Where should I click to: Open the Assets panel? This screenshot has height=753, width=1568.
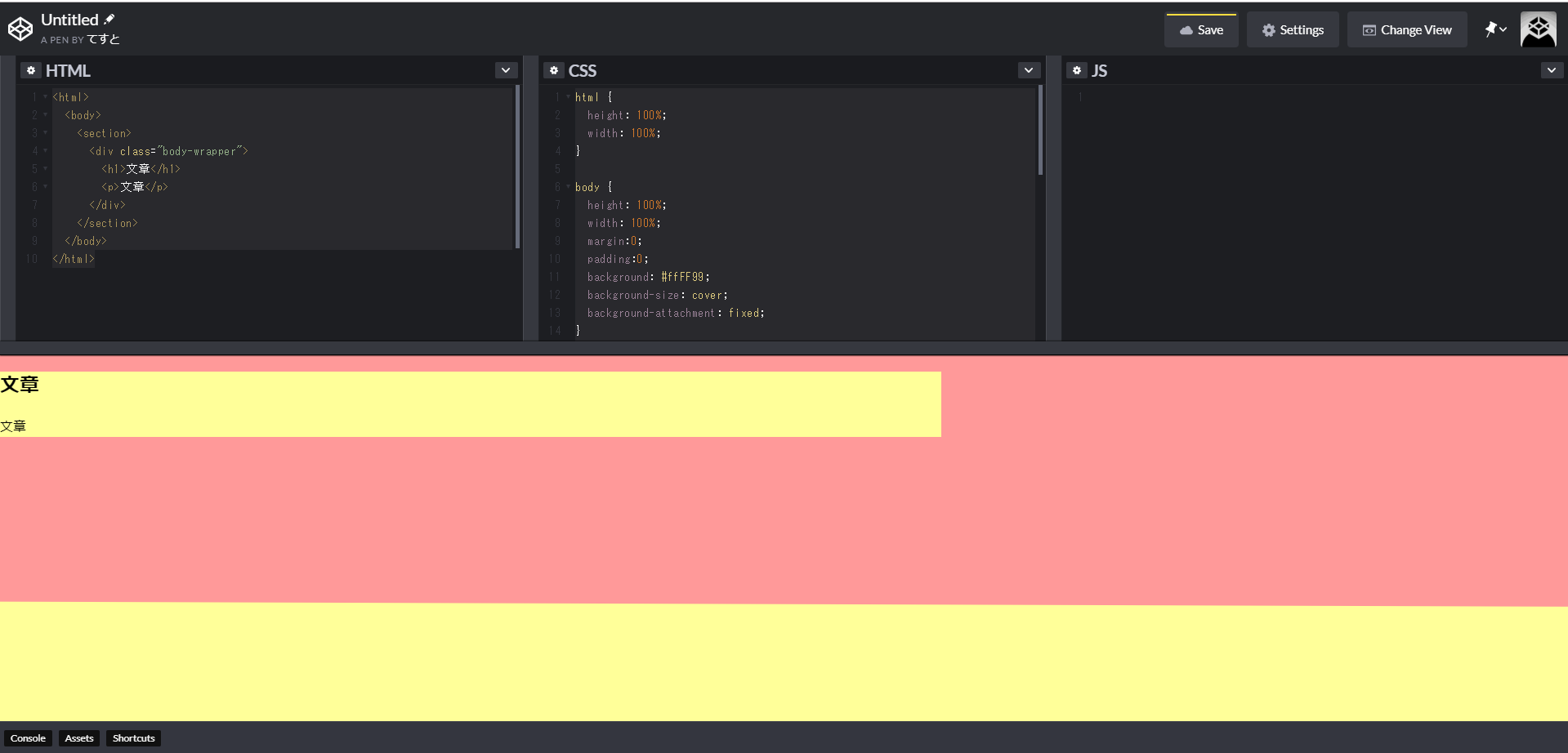[79, 738]
